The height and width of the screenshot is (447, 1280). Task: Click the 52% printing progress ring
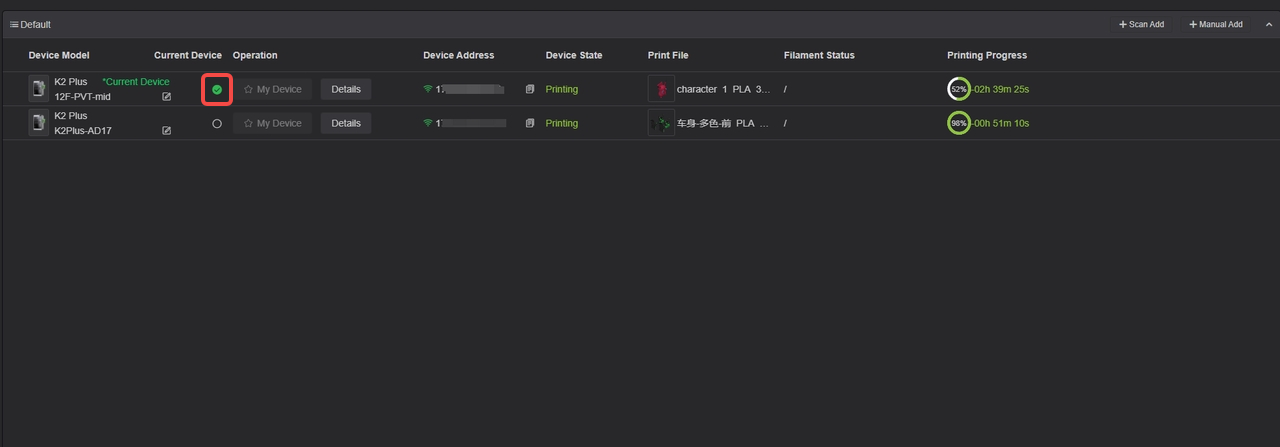958,89
